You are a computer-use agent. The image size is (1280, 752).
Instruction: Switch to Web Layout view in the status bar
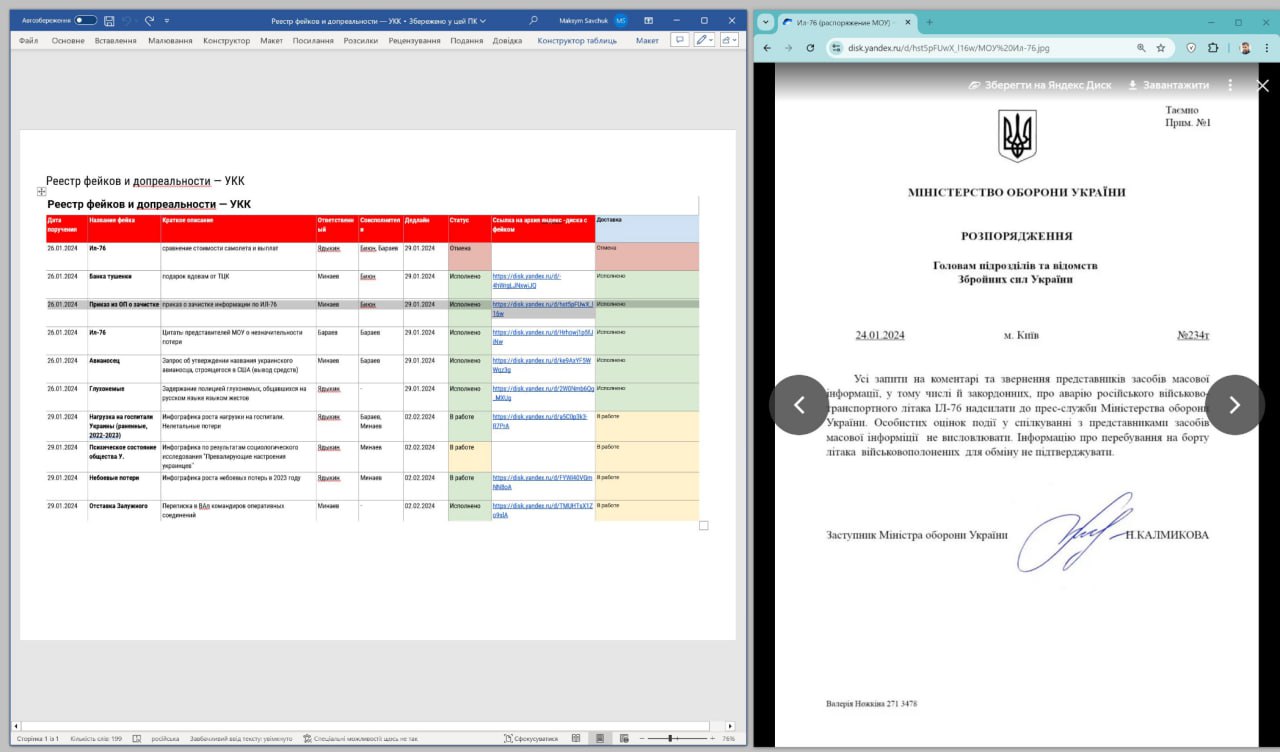pos(623,738)
